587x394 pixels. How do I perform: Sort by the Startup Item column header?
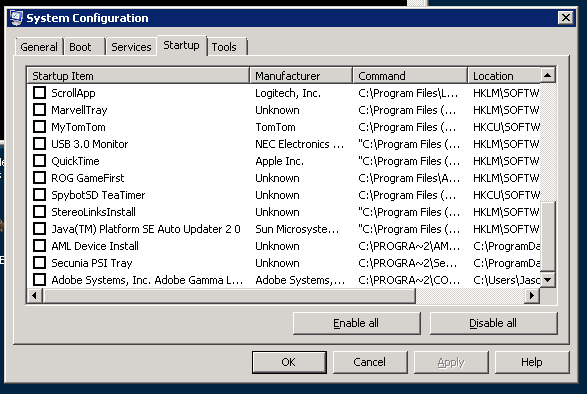138,76
